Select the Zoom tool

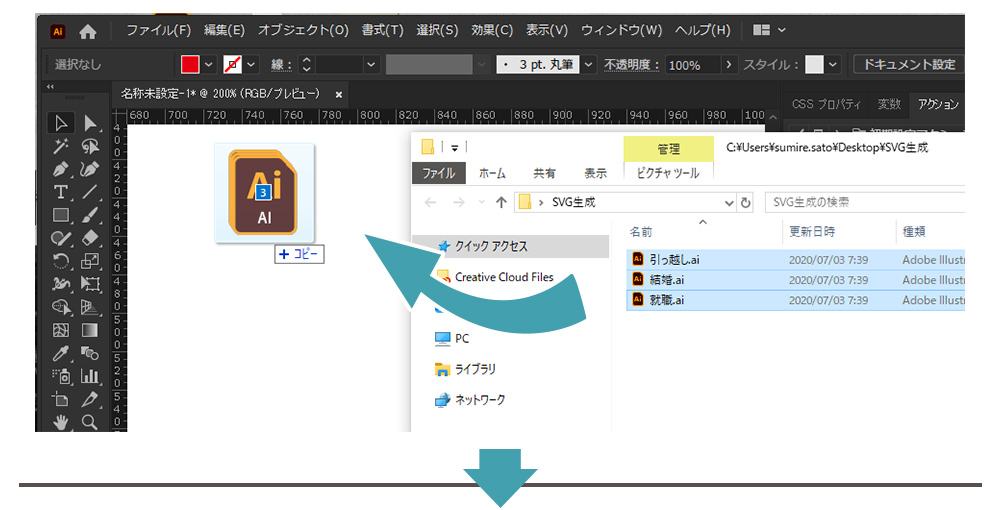(x=90, y=421)
